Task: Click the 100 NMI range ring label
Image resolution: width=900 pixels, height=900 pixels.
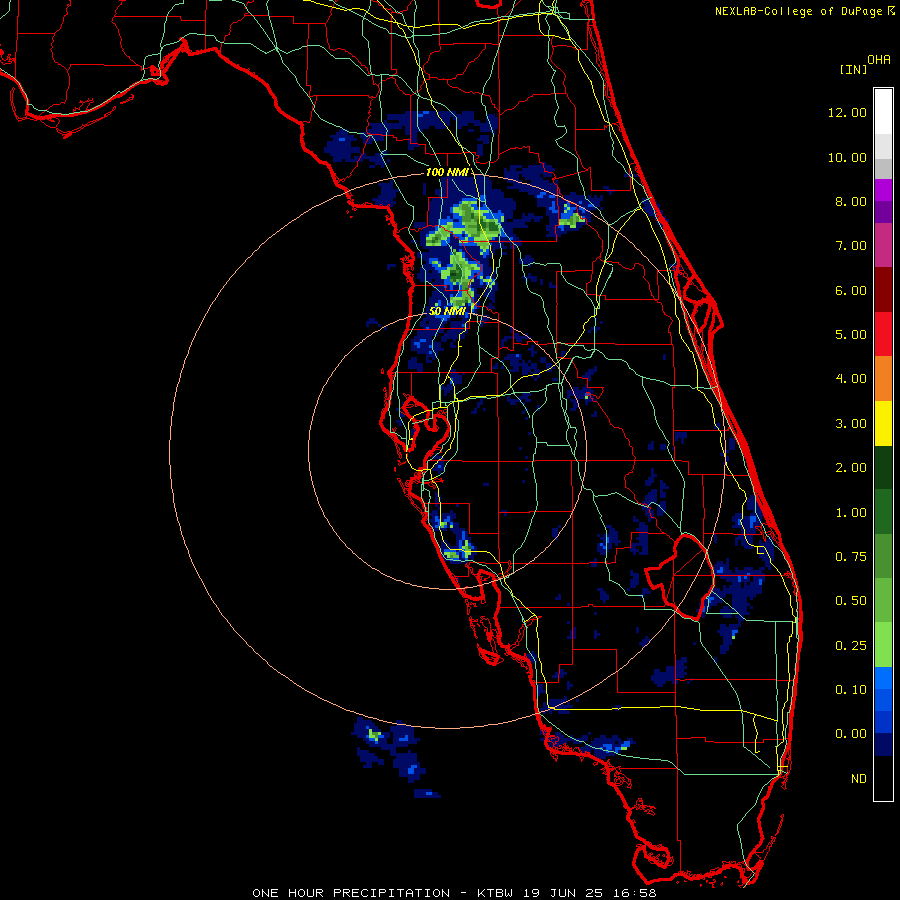Action: [x=447, y=172]
